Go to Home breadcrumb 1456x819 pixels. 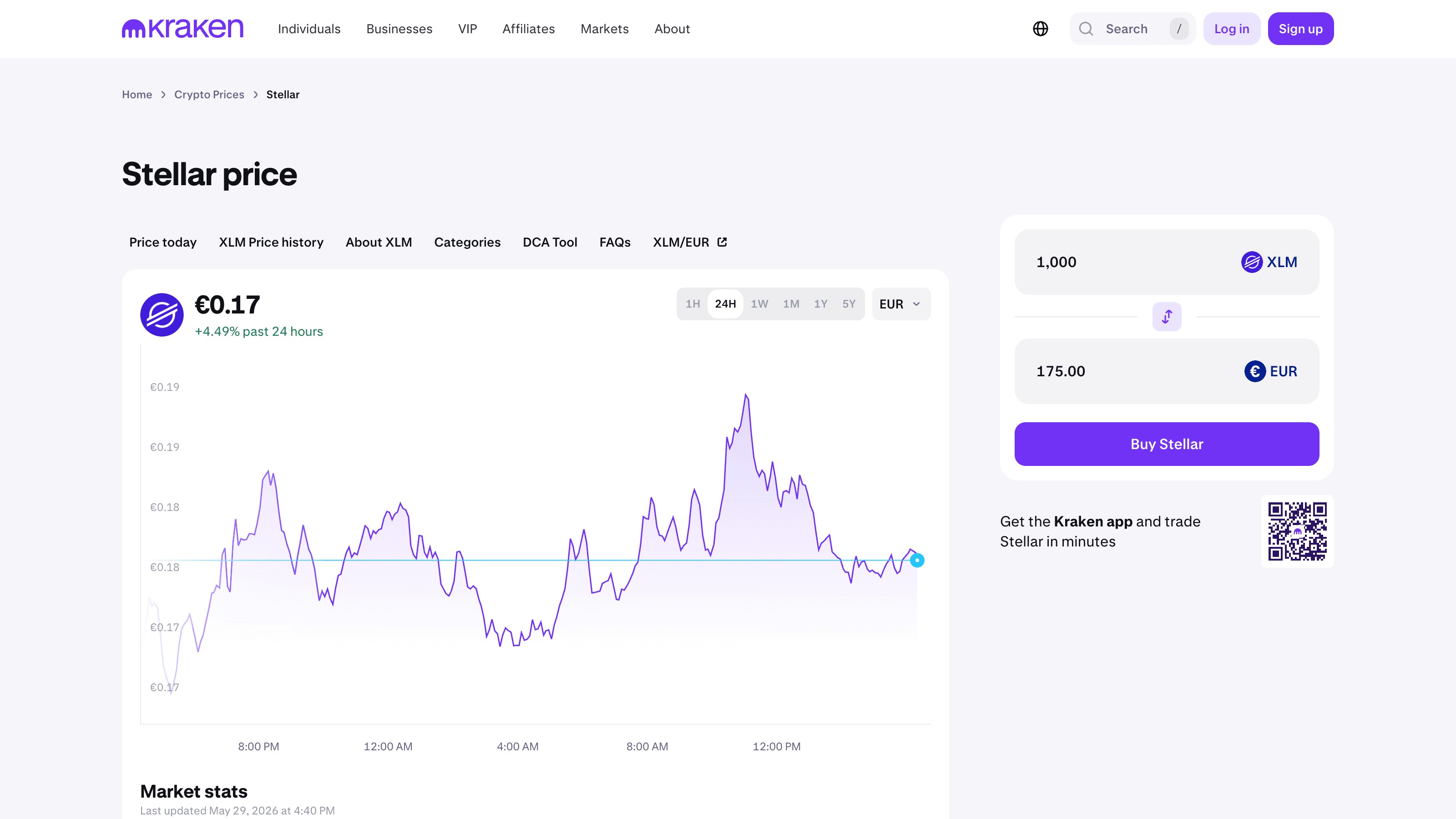tap(137, 94)
